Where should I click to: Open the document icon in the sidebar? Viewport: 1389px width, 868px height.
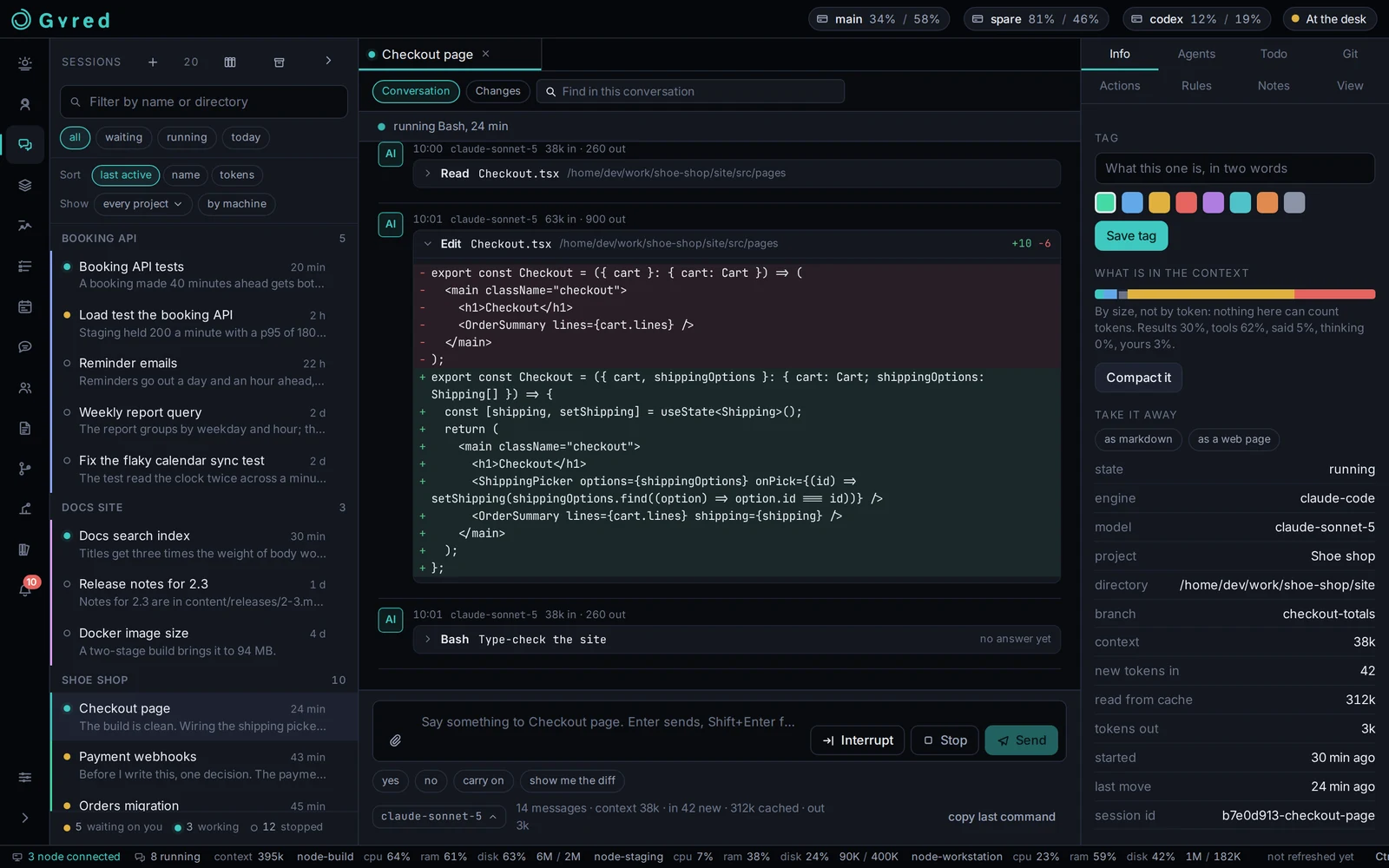pyautogui.click(x=25, y=428)
